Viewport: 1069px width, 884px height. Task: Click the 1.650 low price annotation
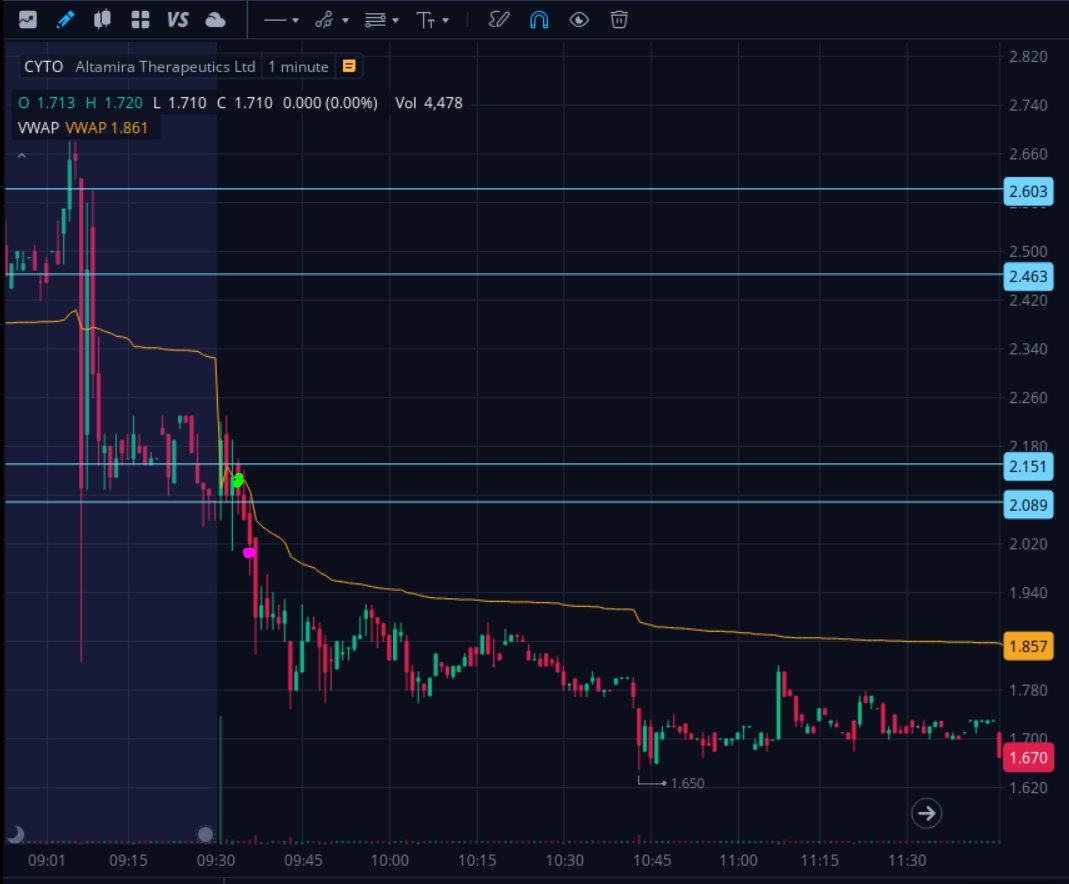point(687,784)
